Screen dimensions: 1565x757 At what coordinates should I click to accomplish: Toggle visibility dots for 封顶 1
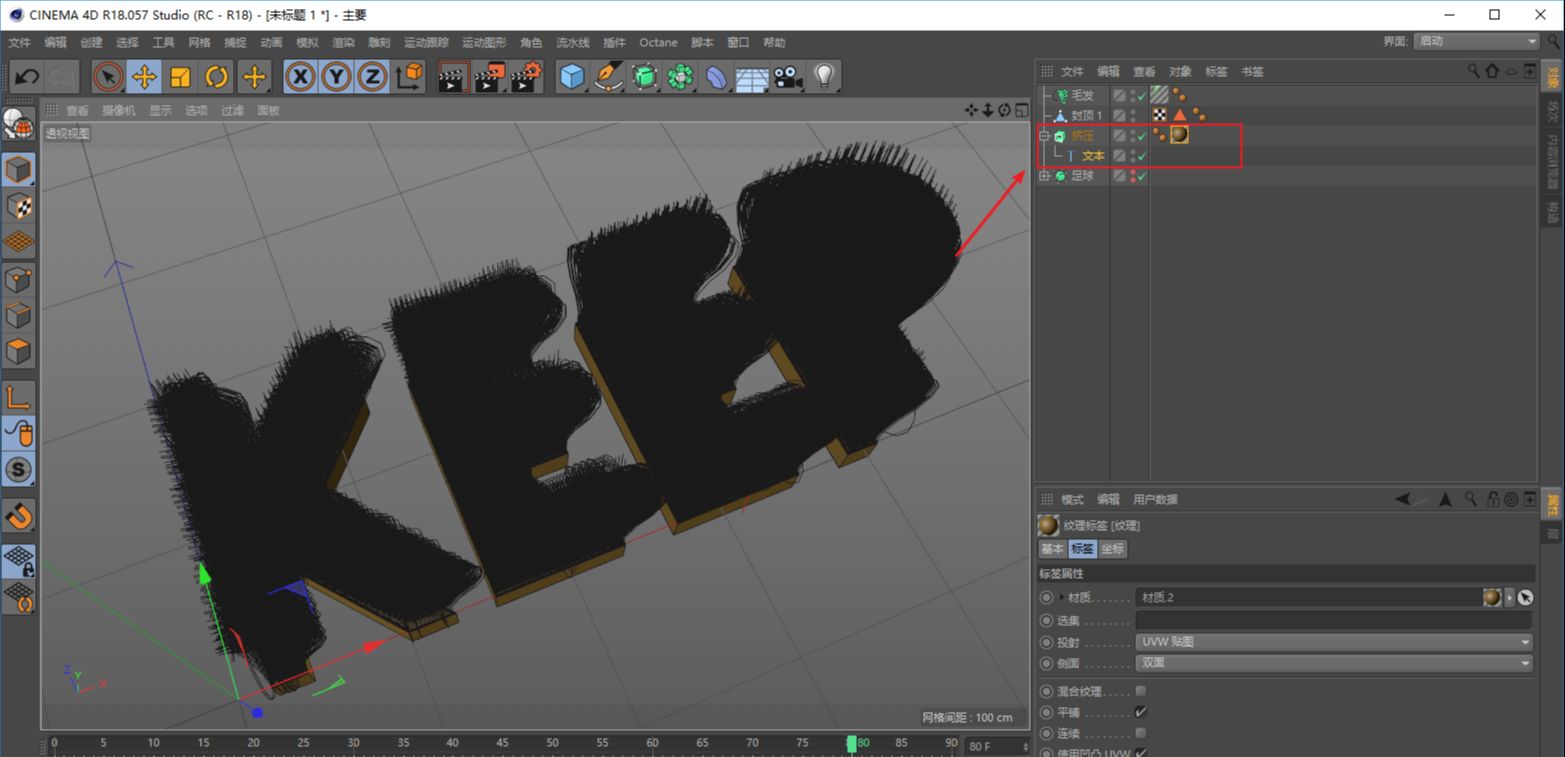(x=1132, y=115)
